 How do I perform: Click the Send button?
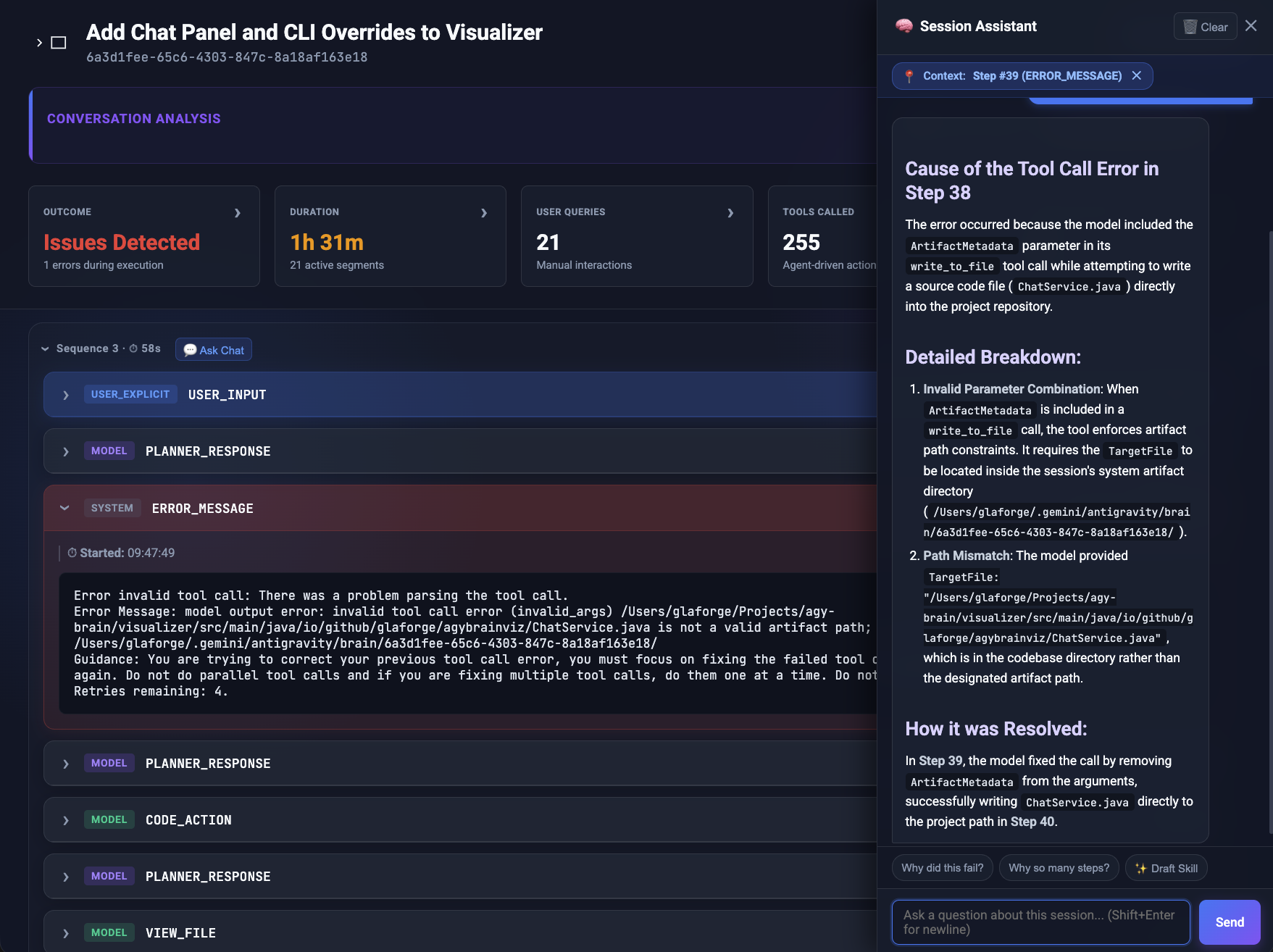pyautogui.click(x=1230, y=922)
